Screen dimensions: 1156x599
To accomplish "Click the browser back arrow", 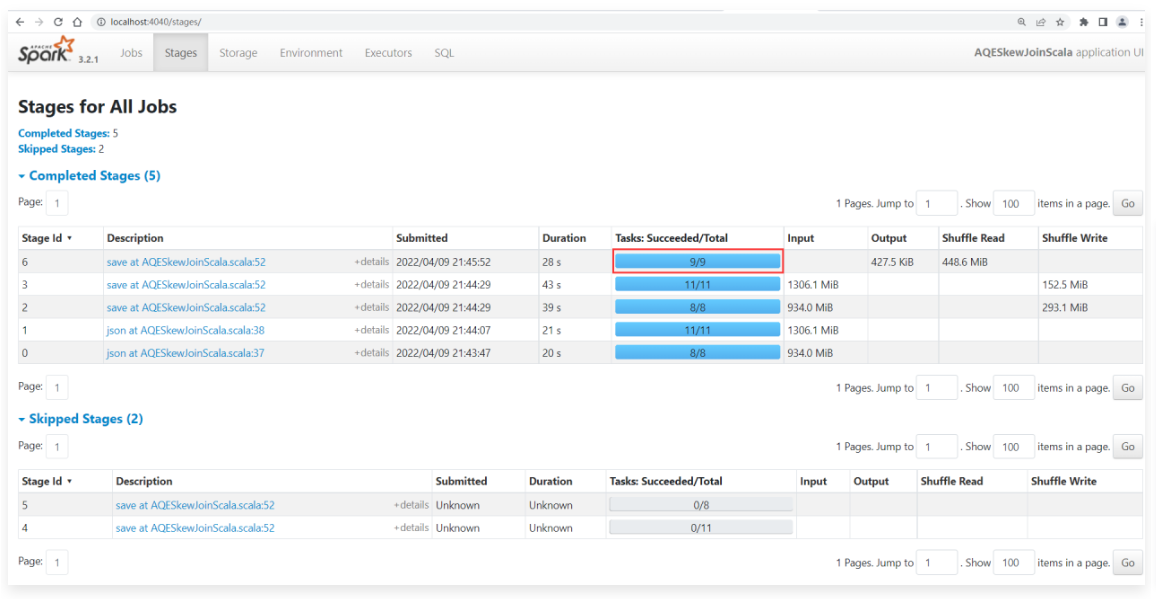I will tap(20, 22).
